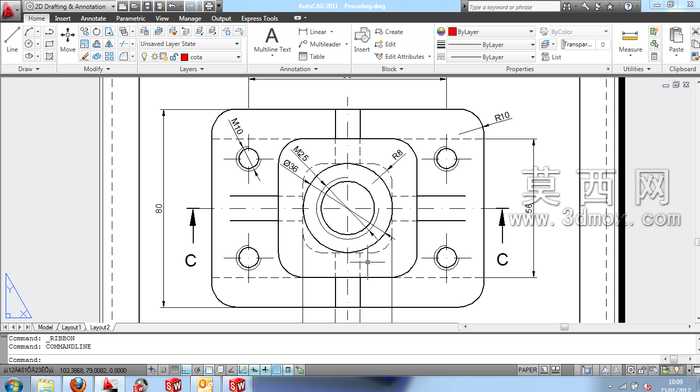Screen dimensions: 700x392
Task: Click the Transparency button
Action: point(577,44)
